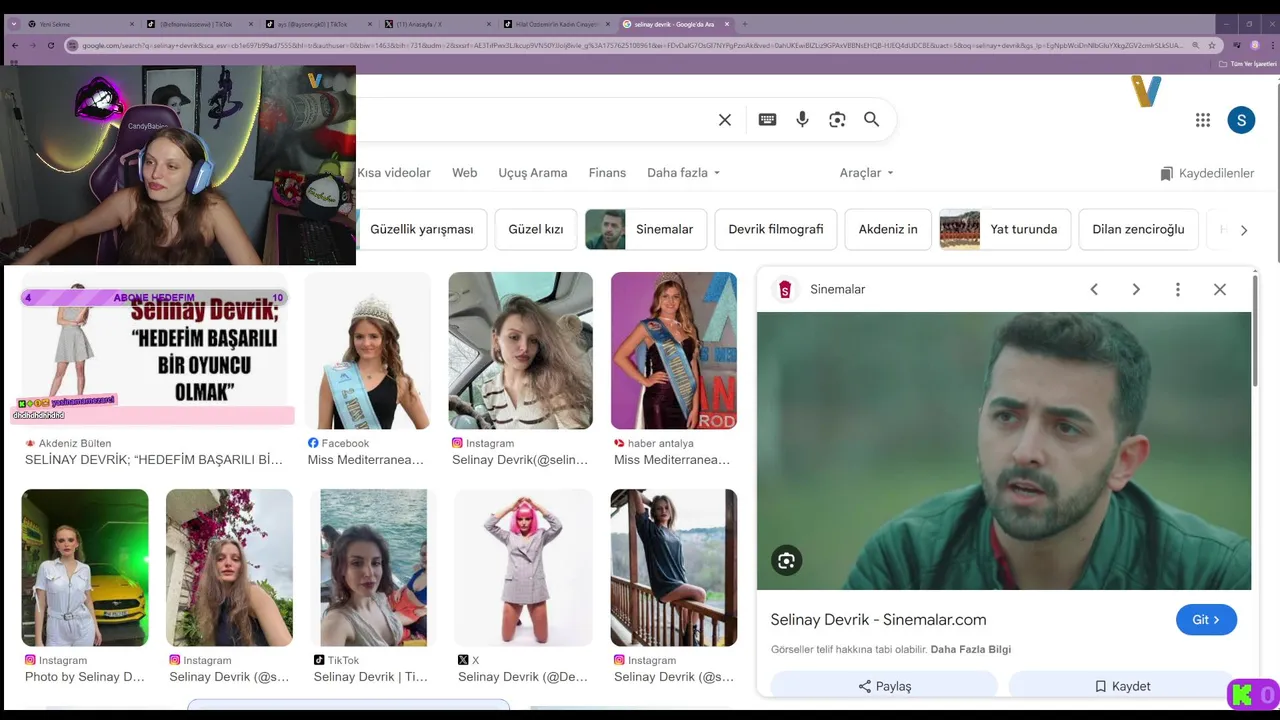Bookmark this page with the star icon

1212,45
